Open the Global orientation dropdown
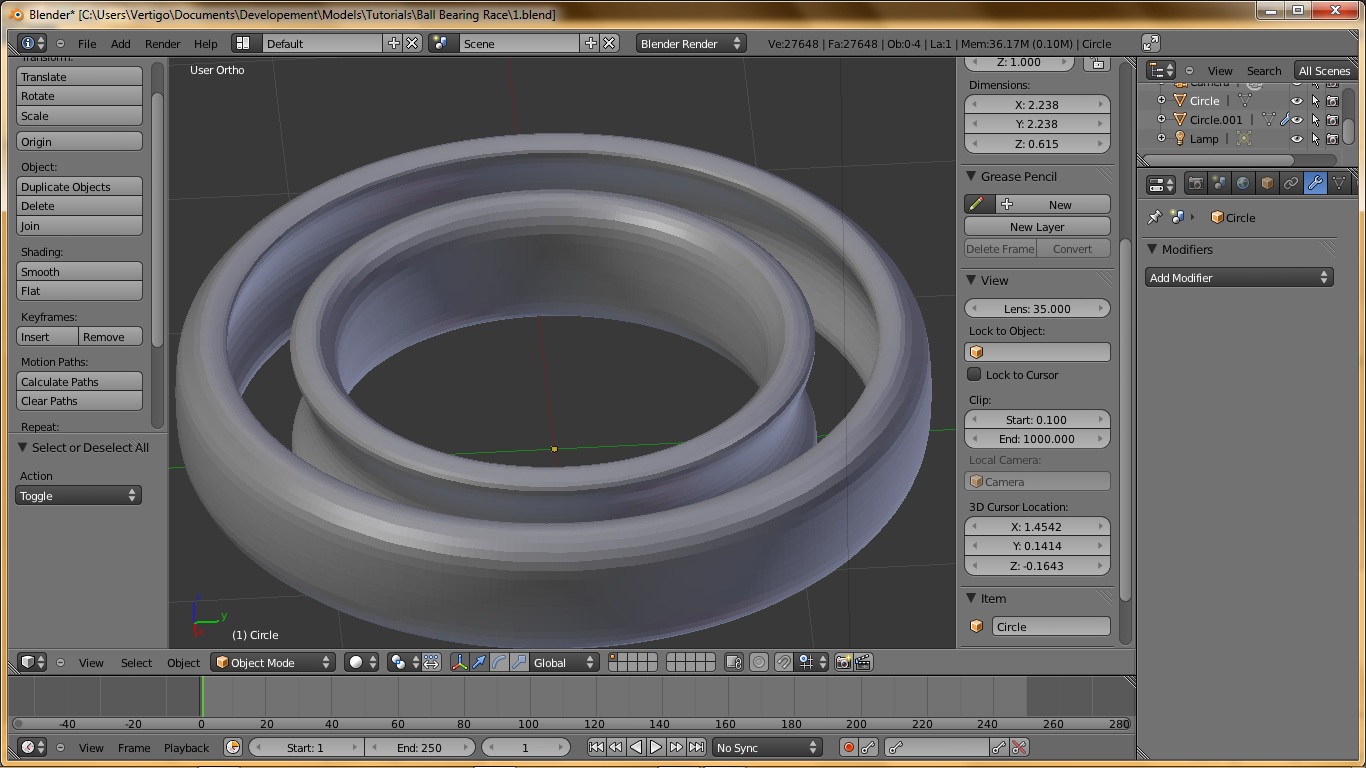The width and height of the screenshot is (1366, 768). [564, 662]
